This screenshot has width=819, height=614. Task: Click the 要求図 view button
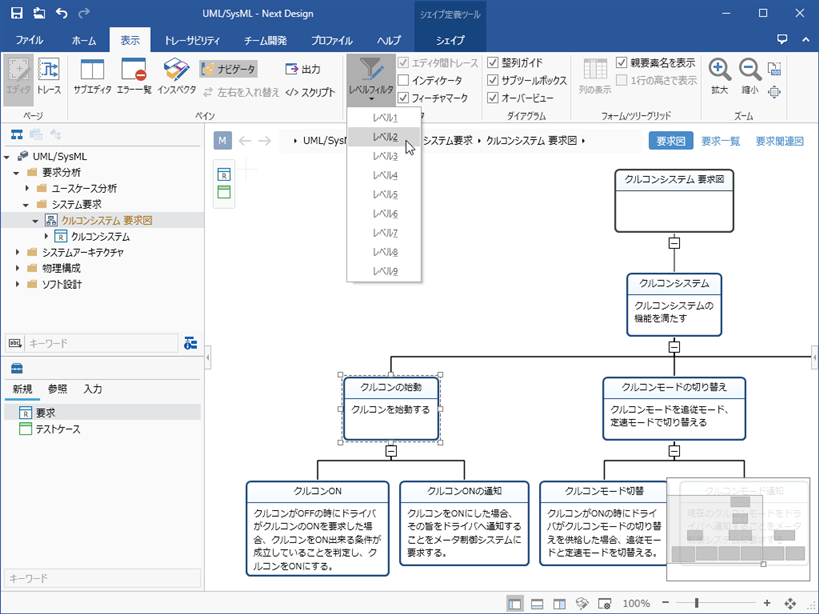click(x=670, y=141)
